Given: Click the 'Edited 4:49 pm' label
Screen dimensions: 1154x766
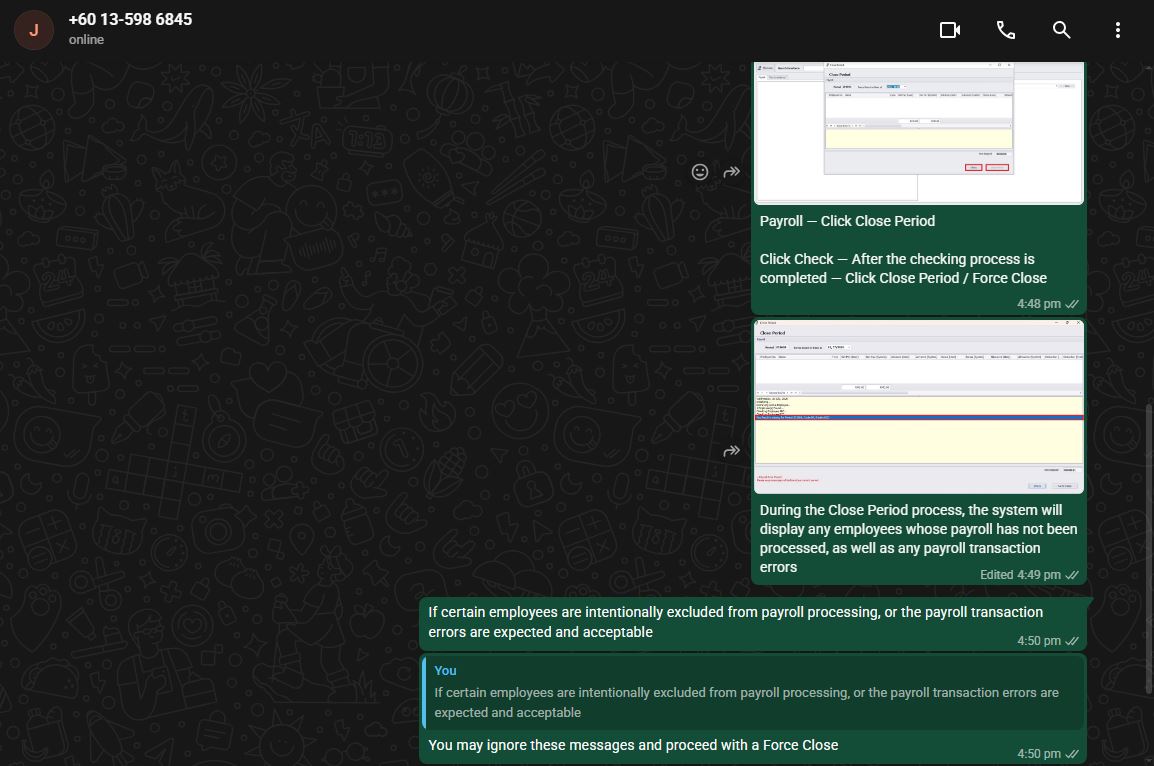Looking at the screenshot, I should tap(1020, 575).
